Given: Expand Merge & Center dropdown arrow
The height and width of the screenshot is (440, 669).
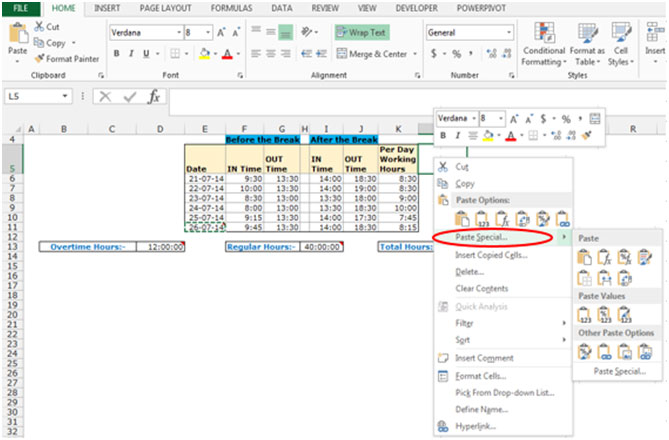Looking at the screenshot, I should point(415,54).
